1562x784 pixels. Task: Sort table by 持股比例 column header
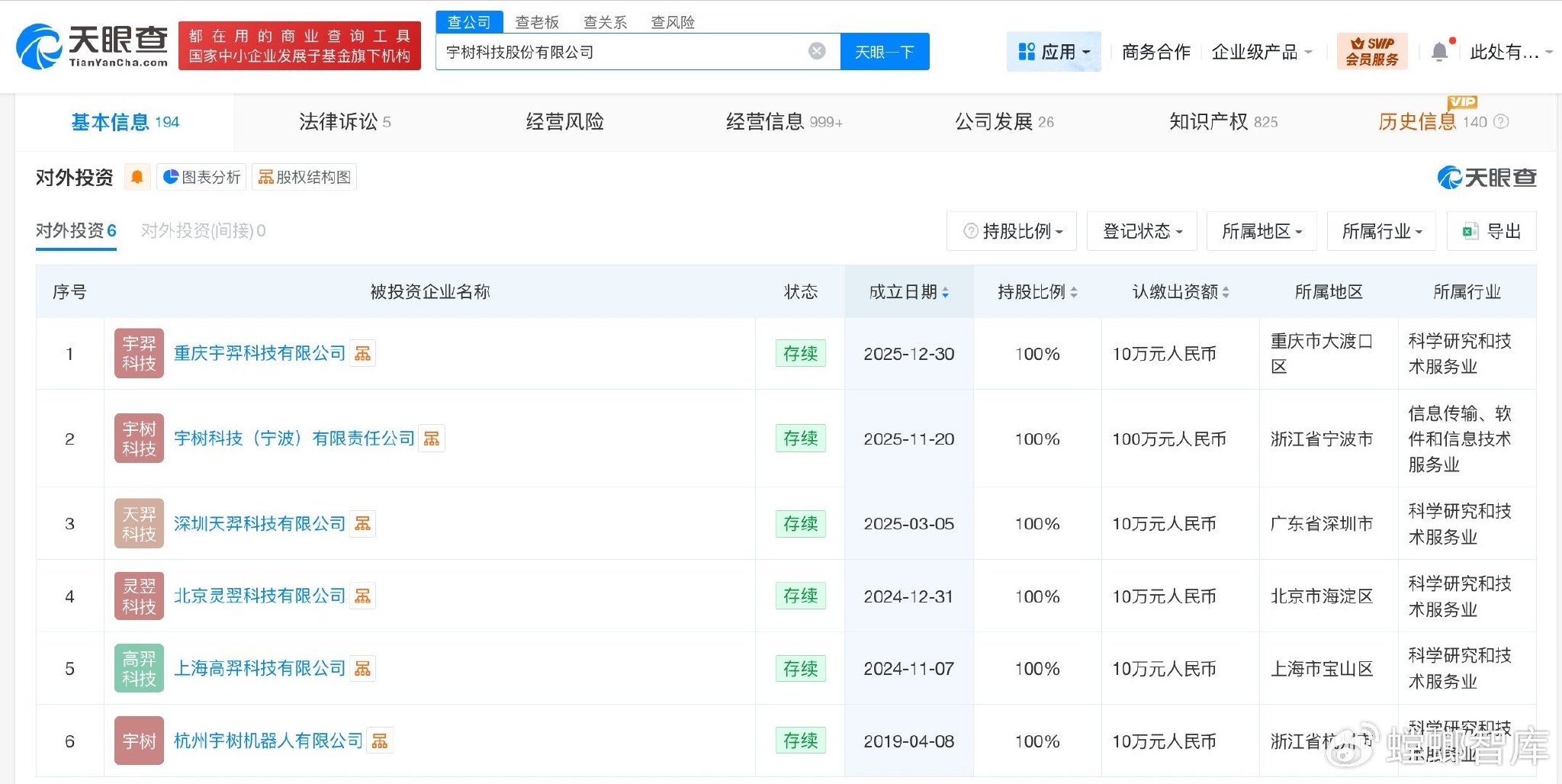(x=1037, y=292)
